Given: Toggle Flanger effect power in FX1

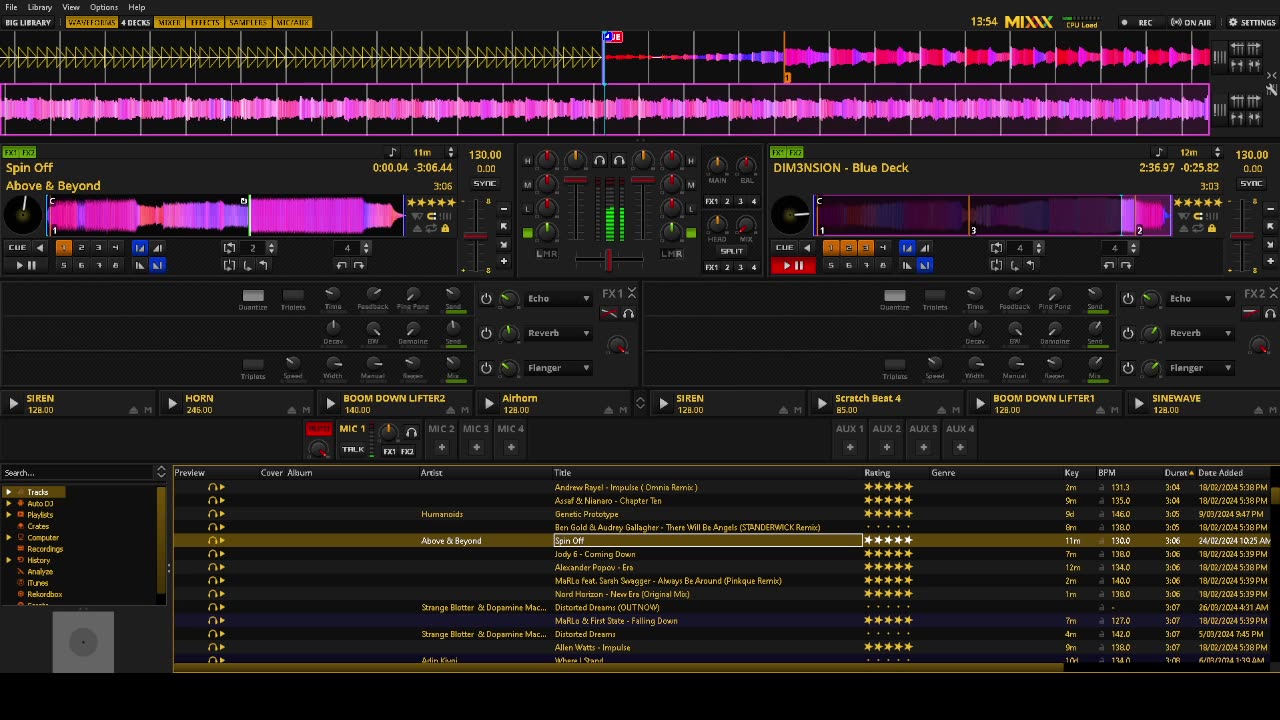Looking at the screenshot, I should pos(486,368).
